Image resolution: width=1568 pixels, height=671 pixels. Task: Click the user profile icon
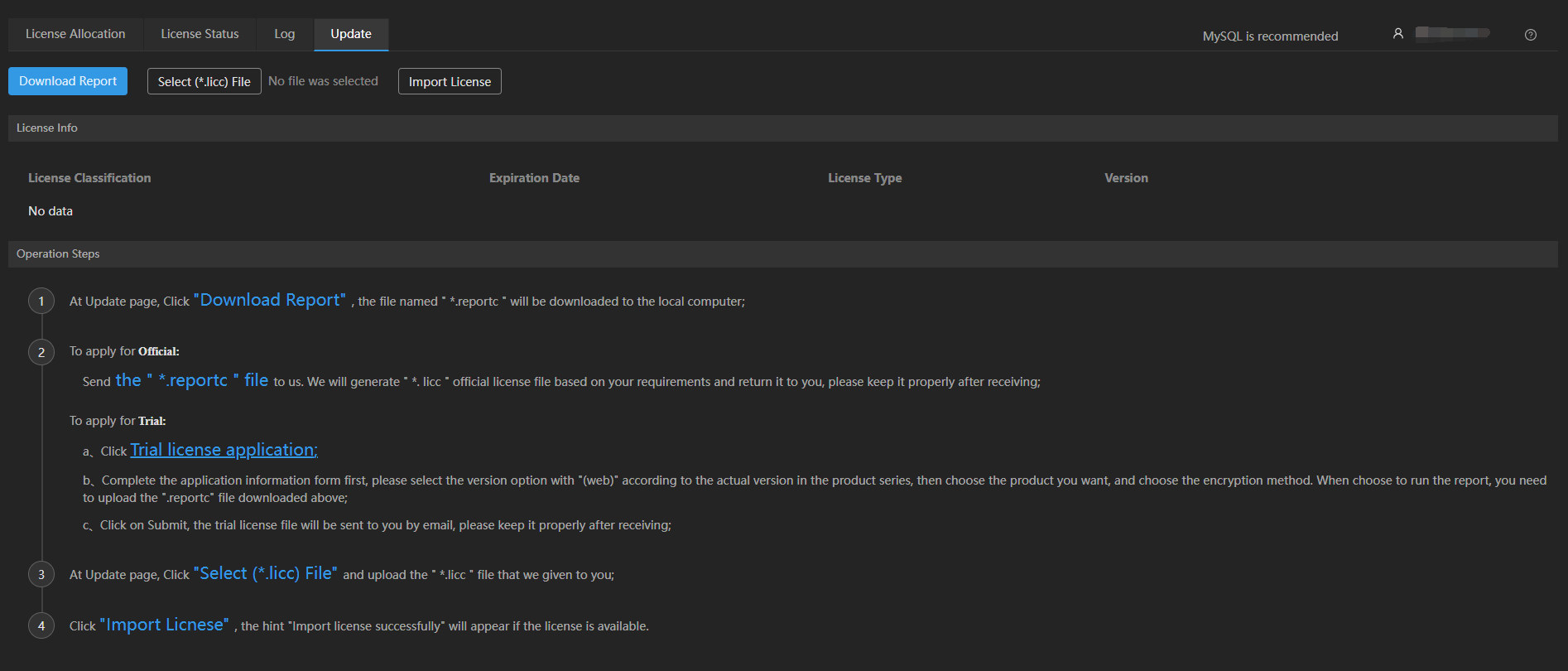(x=1398, y=34)
